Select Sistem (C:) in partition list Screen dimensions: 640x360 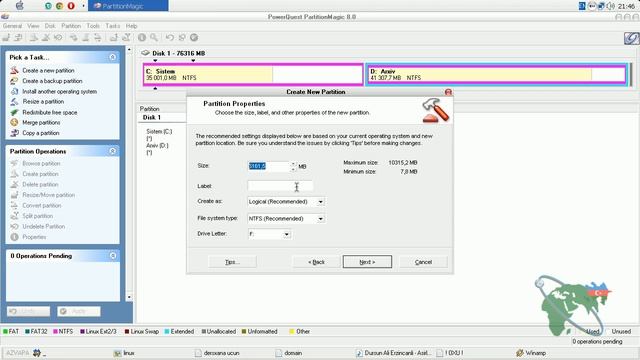[x=159, y=131]
